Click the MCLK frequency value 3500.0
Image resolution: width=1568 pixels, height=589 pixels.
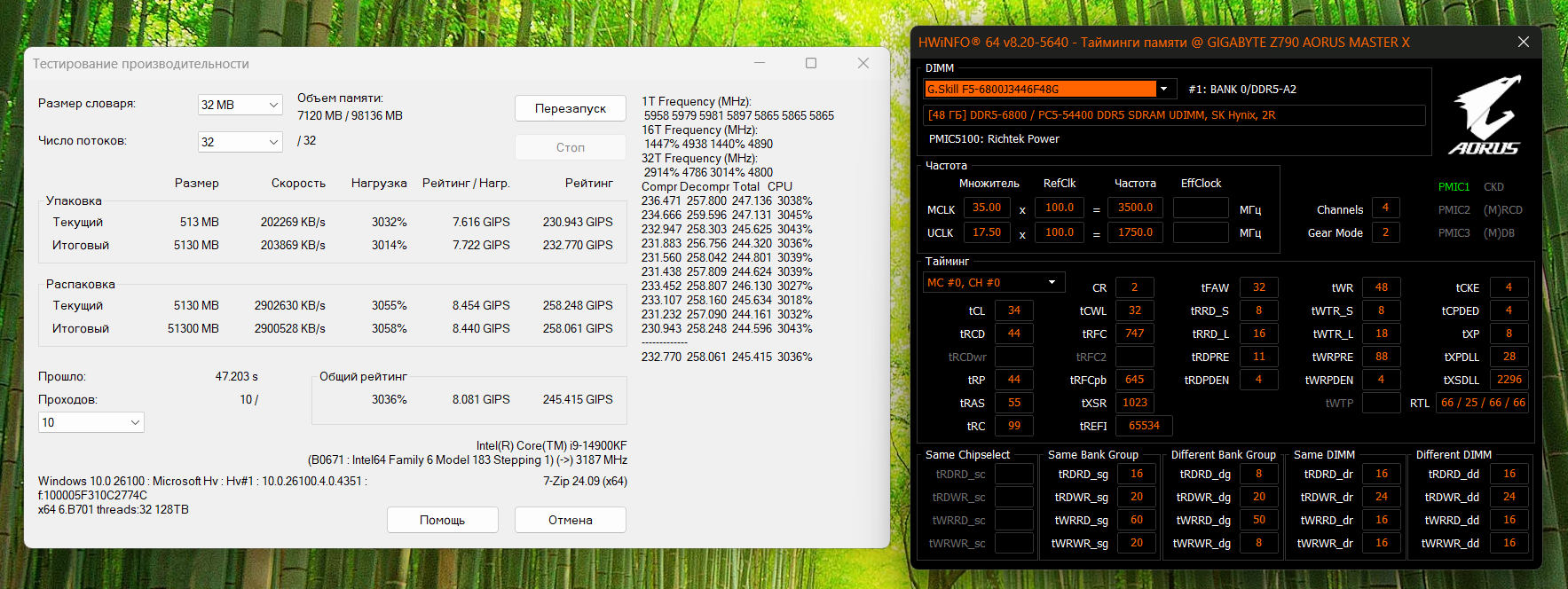(1135, 208)
